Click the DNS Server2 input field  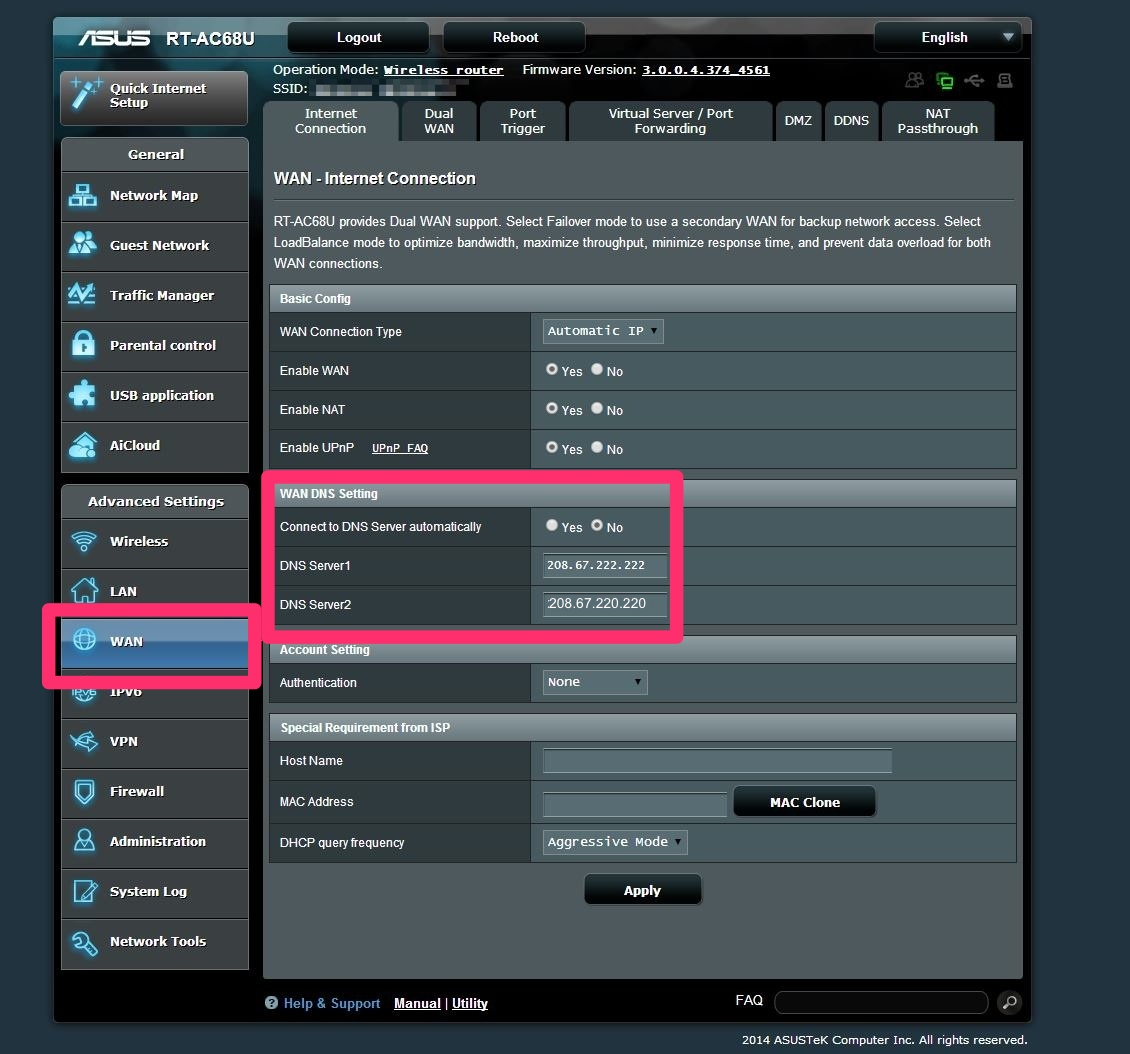(605, 604)
